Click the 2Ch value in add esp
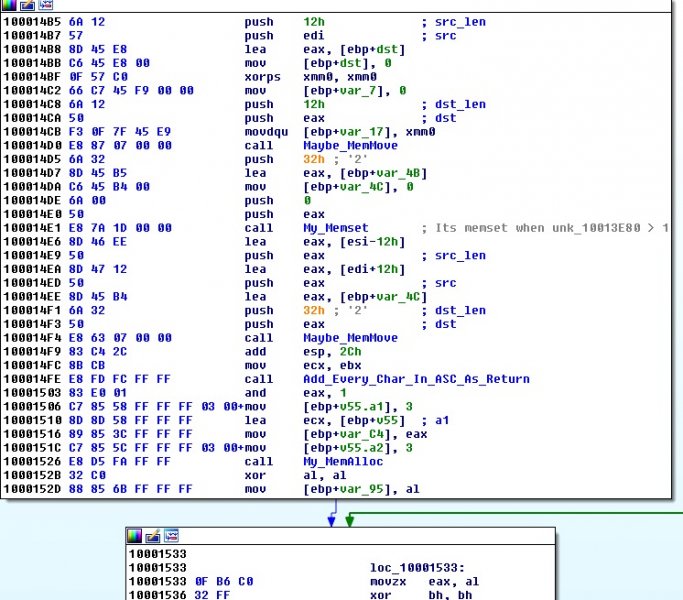 [350, 352]
